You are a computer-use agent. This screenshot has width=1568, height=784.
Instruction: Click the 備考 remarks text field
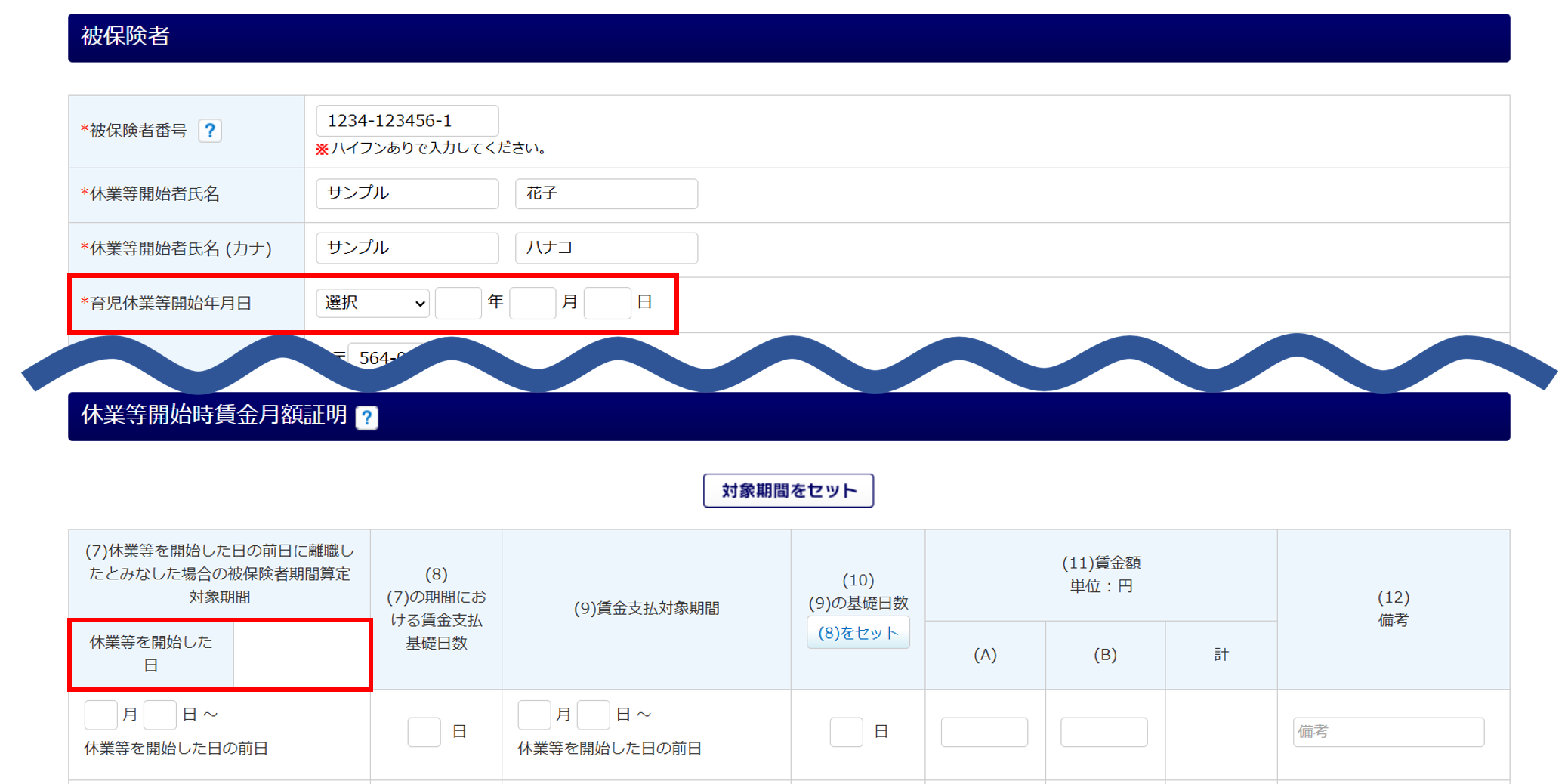(x=1388, y=732)
